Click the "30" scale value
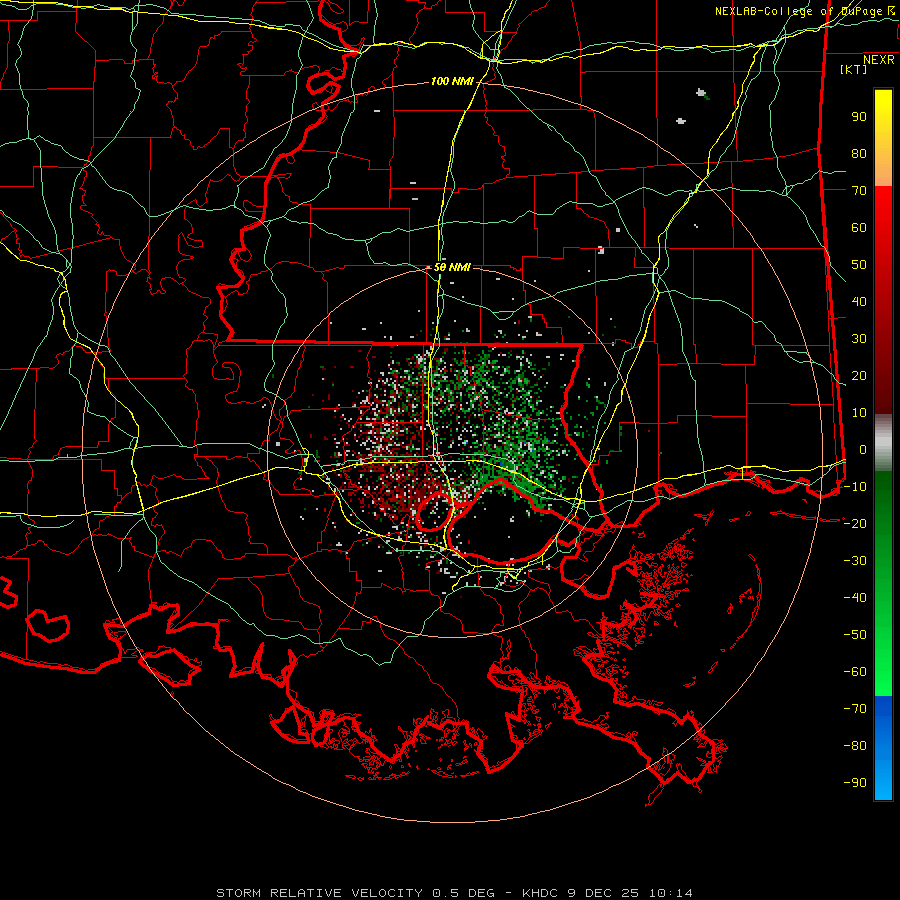The height and width of the screenshot is (900, 900). coord(859,339)
